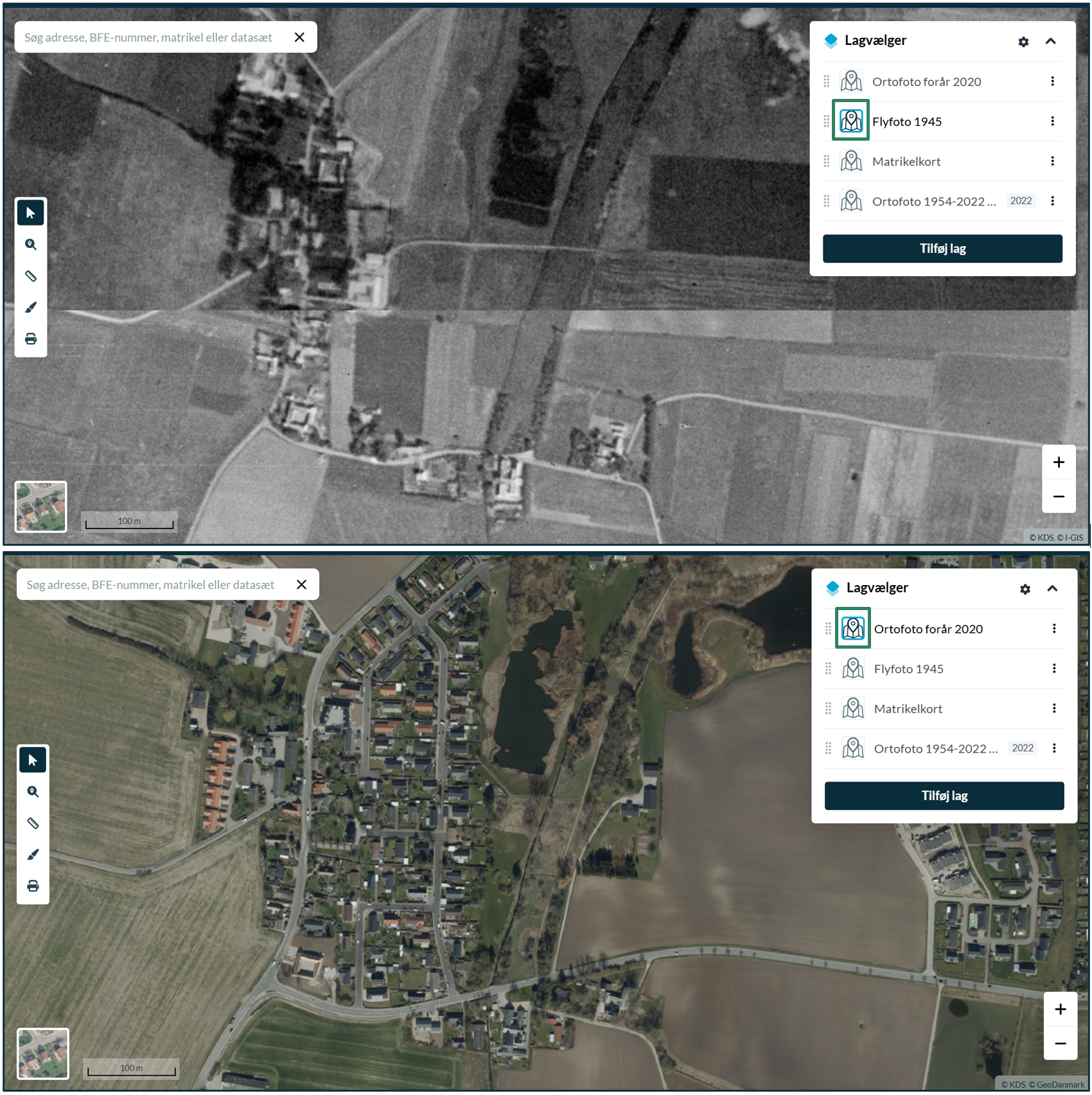Open three-dot menu for Matrikelkort, upper panel

tap(1052, 161)
